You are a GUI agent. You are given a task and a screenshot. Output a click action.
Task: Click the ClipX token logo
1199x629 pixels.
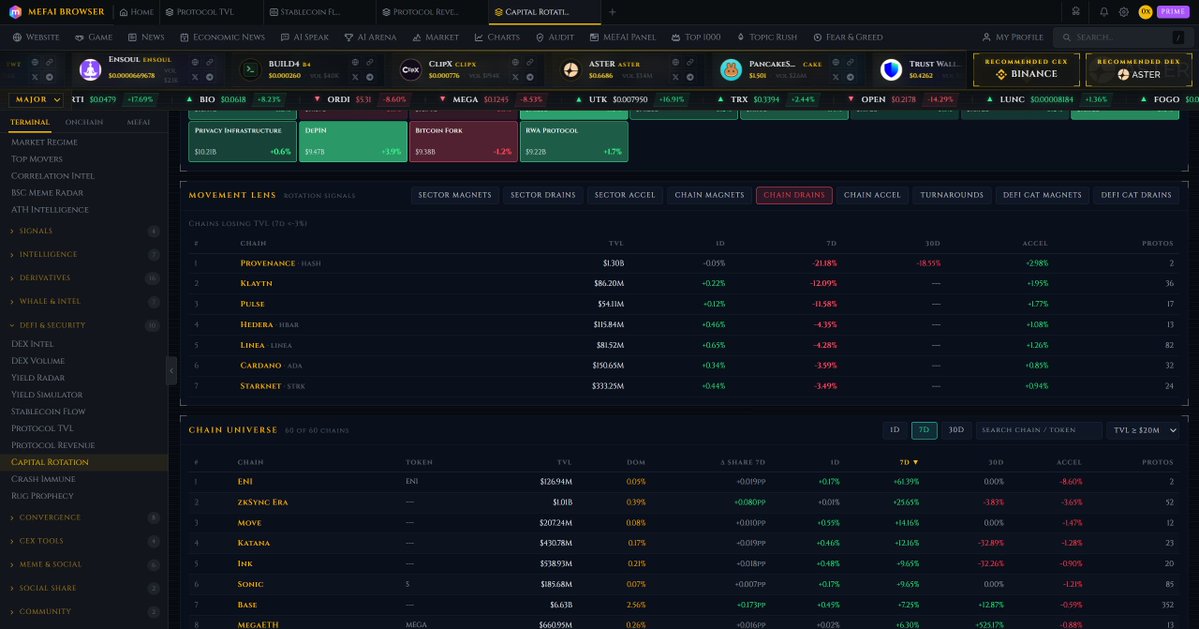(411, 70)
